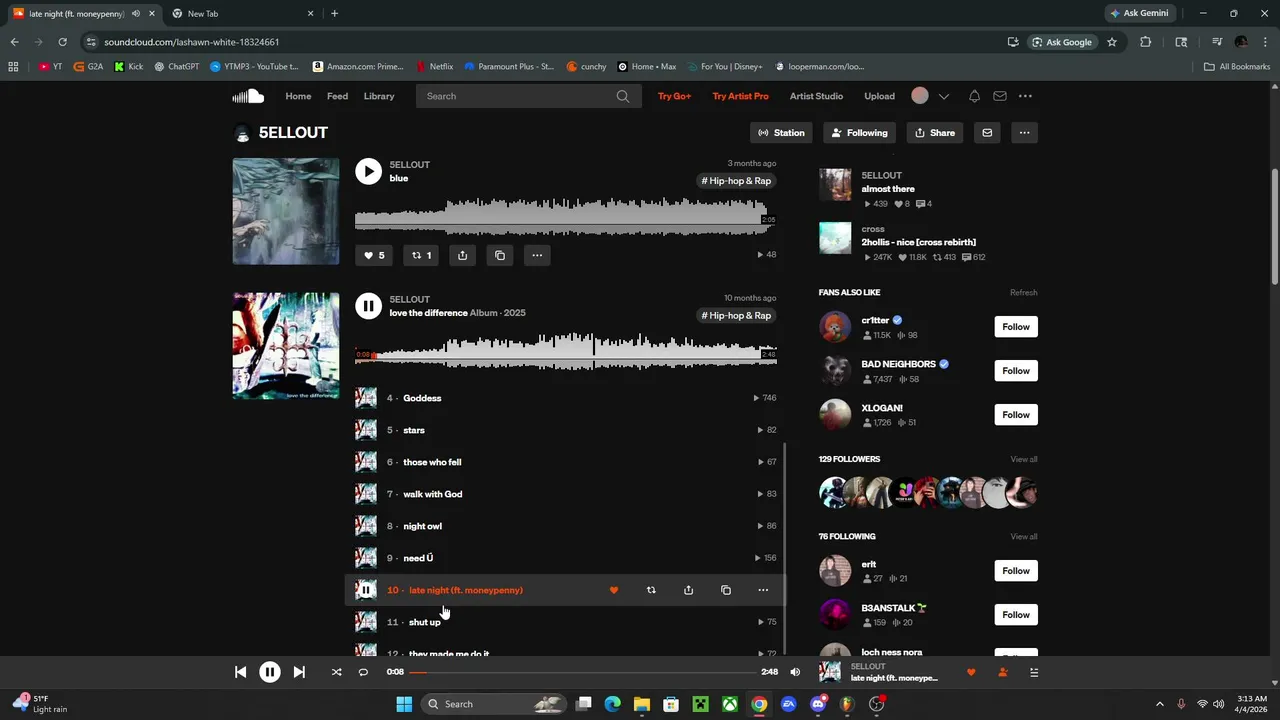Open blue track cover art
Image resolution: width=1280 pixels, height=720 pixels.
tap(286, 211)
